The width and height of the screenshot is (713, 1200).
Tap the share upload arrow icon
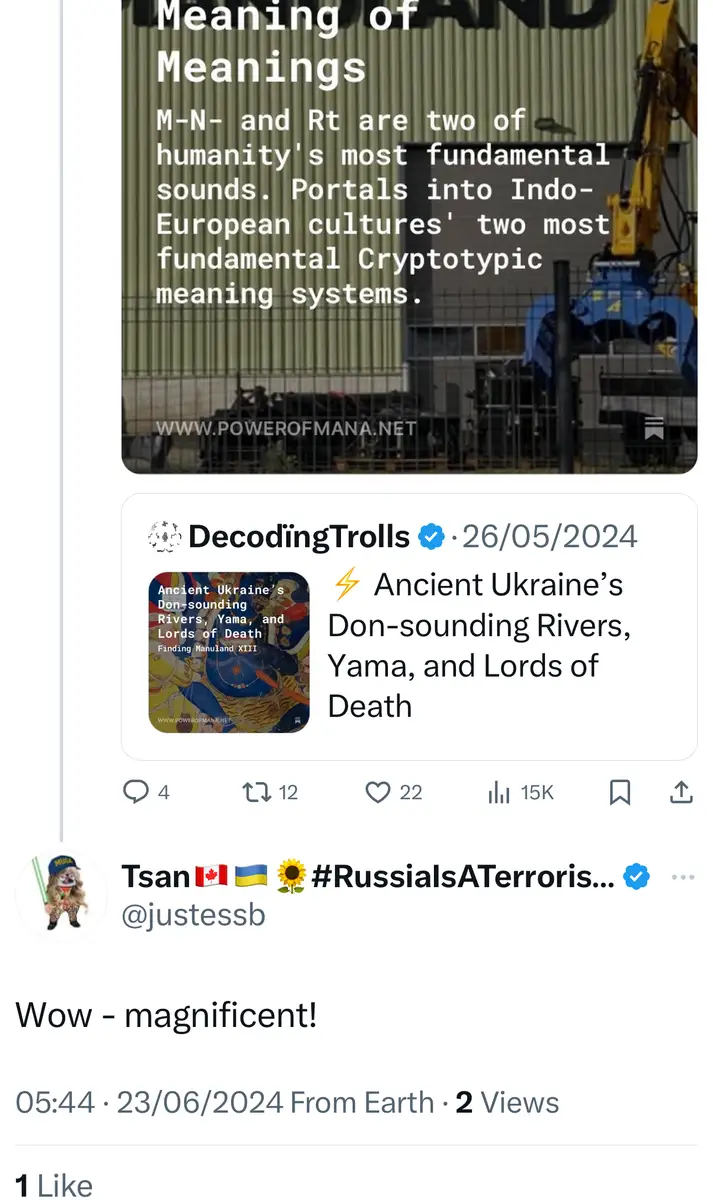pos(680,793)
